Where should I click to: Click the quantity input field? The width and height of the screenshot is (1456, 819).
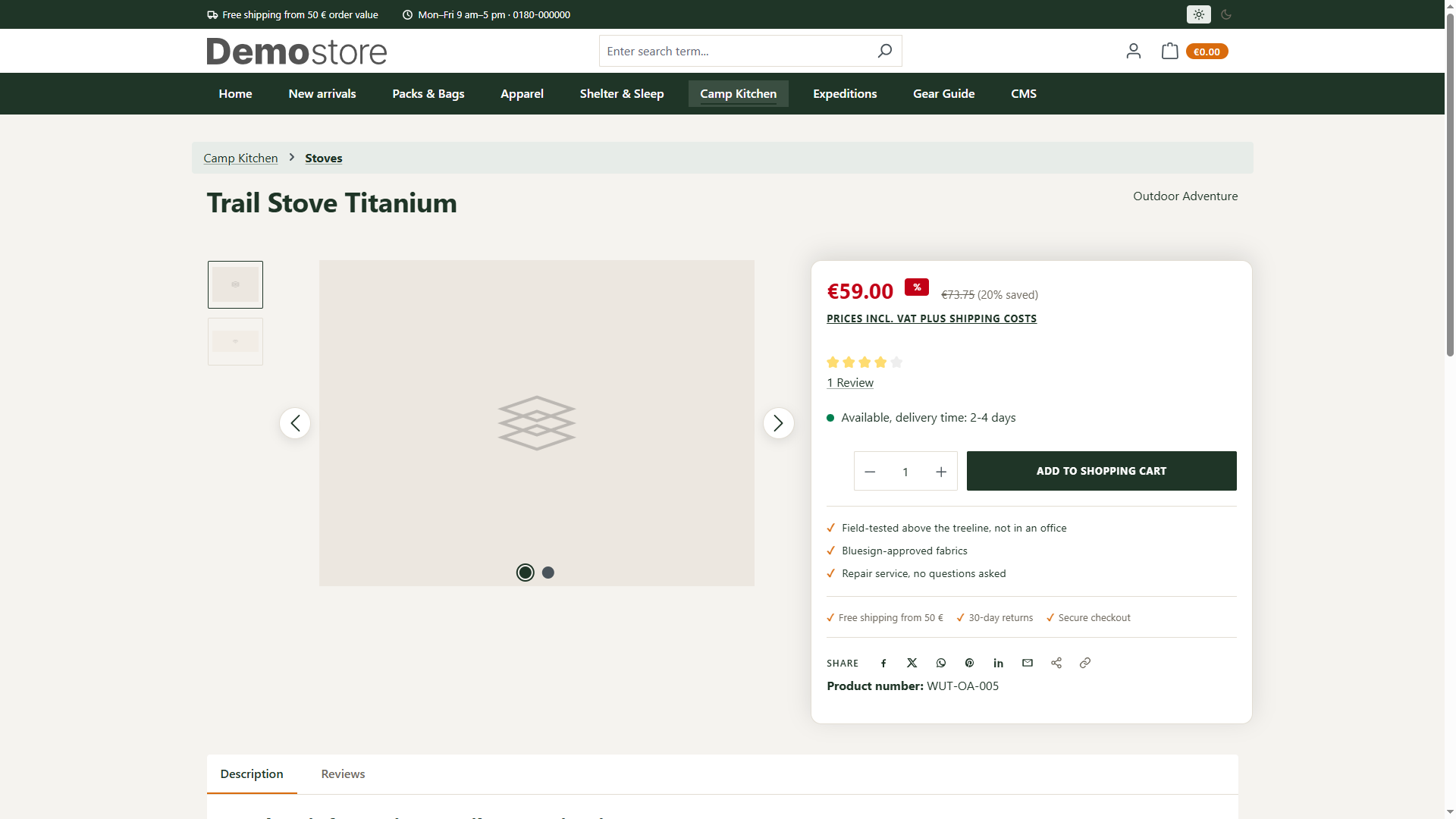click(x=905, y=472)
